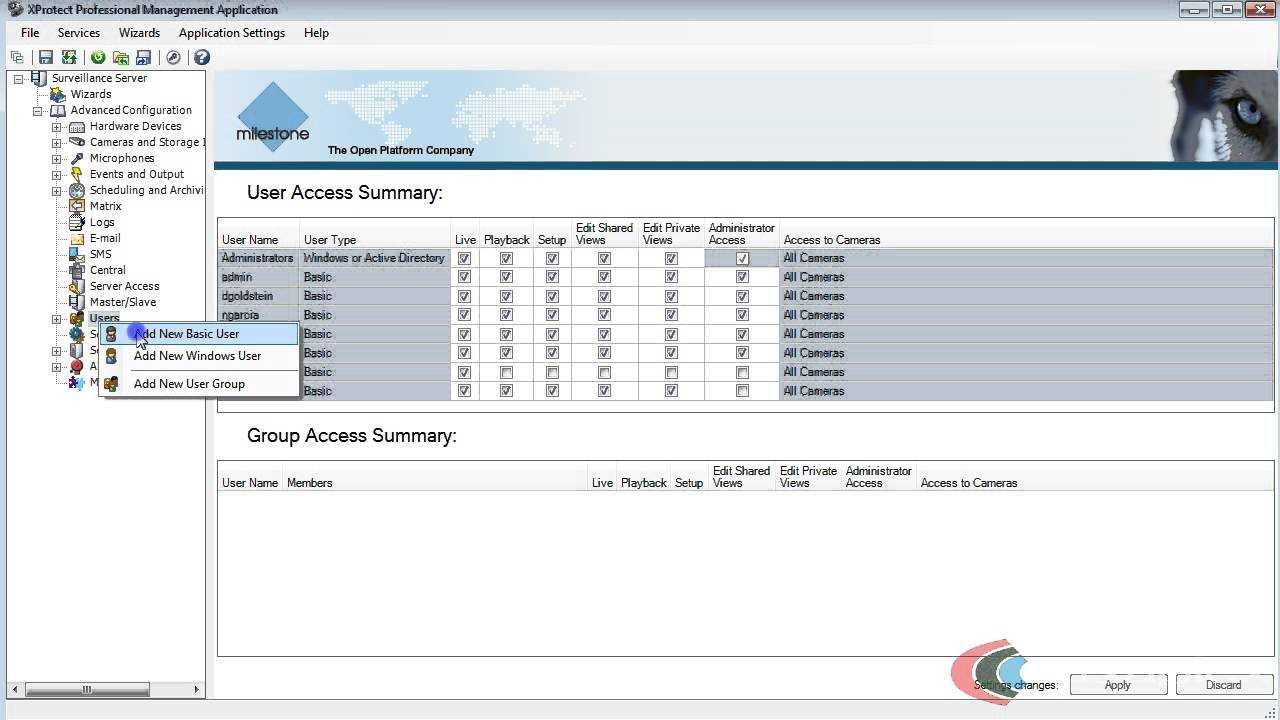Image resolution: width=1280 pixels, height=720 pixels.
Task: Open the Help menu
Action: [316, 33]
